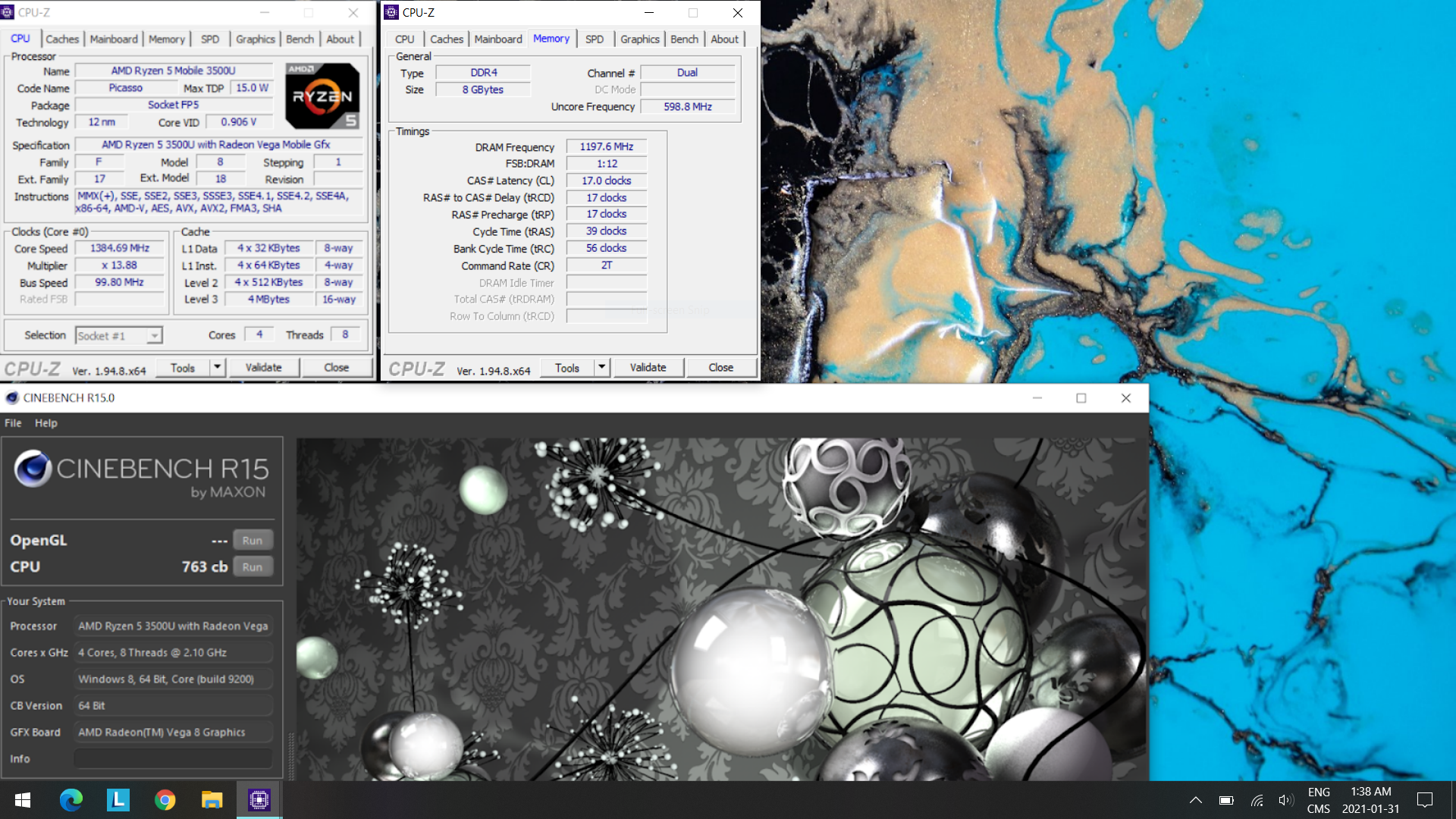The height and width of the screenshot is (819, 1456).
Task: Click Close button in right CPU-Z window
Action: 721,368
